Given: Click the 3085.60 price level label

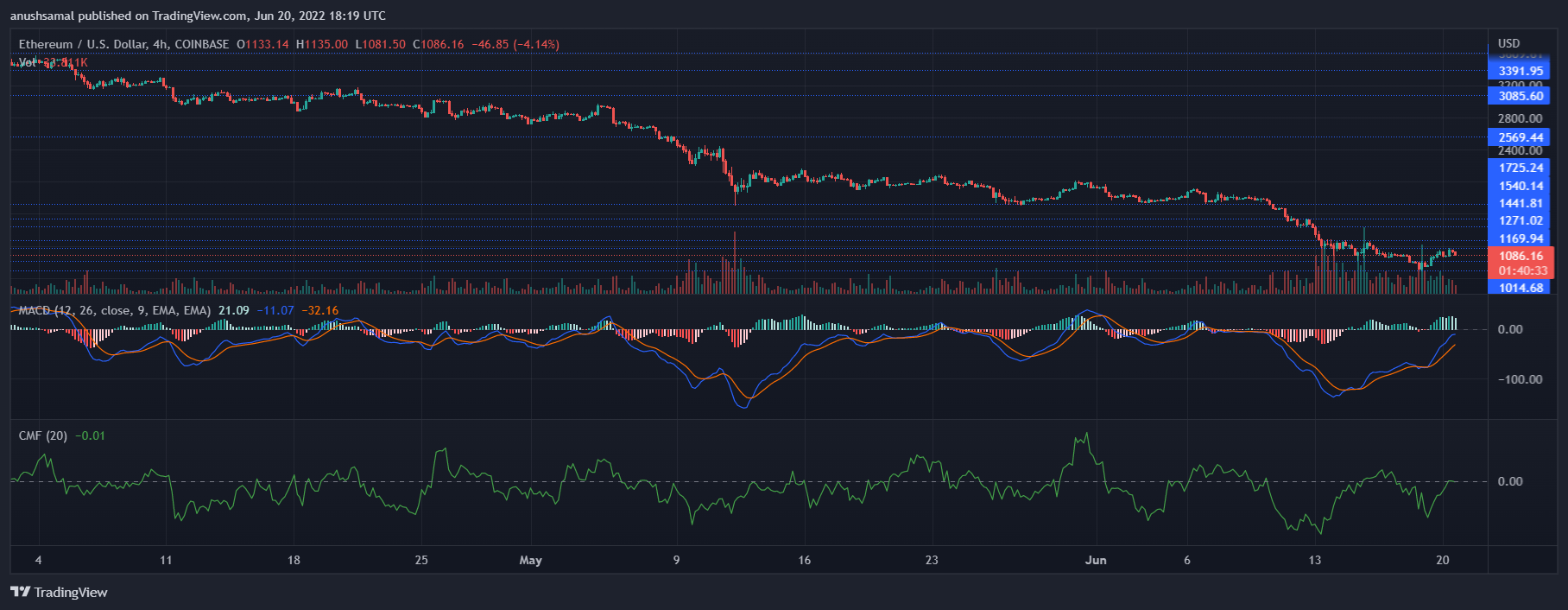Looking at the screenshot, I should 1520,96.
